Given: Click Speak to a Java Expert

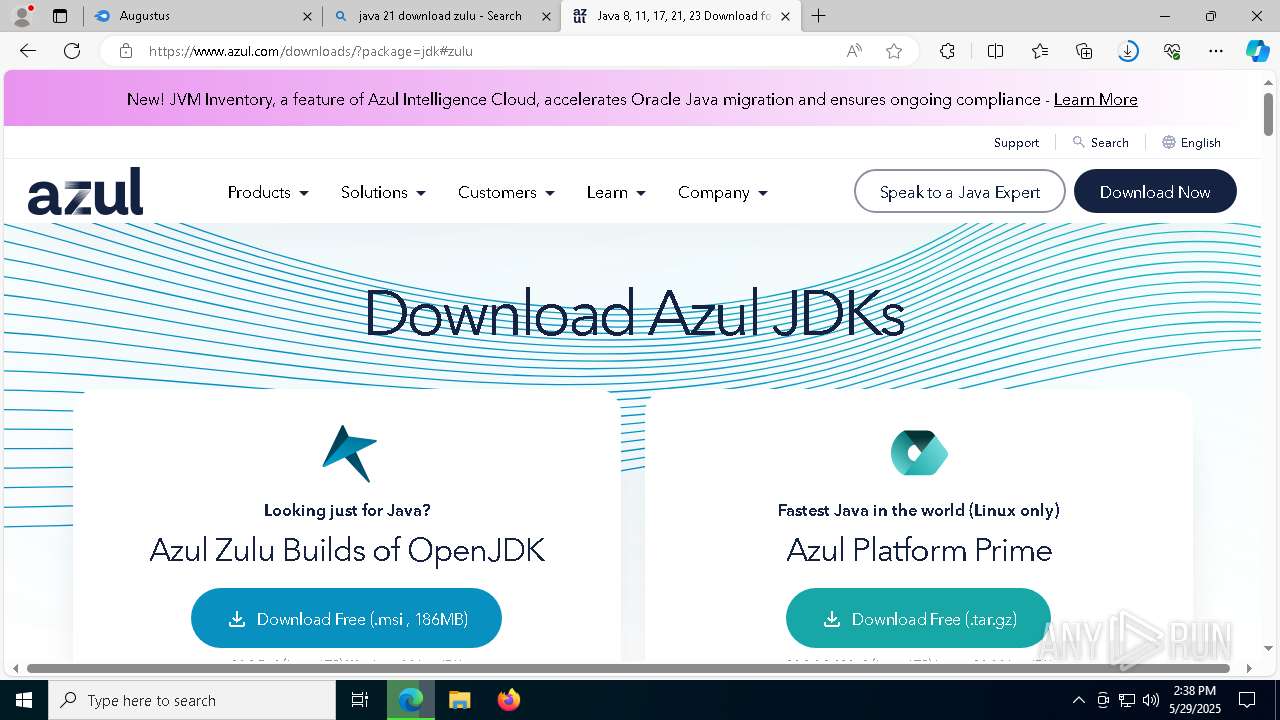Looking at the screenshot, I should (x=960, y=191).
